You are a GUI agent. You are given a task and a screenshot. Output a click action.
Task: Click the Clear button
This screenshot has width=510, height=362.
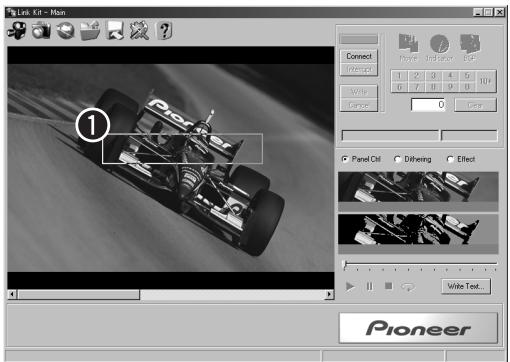(x=475, y=105)
